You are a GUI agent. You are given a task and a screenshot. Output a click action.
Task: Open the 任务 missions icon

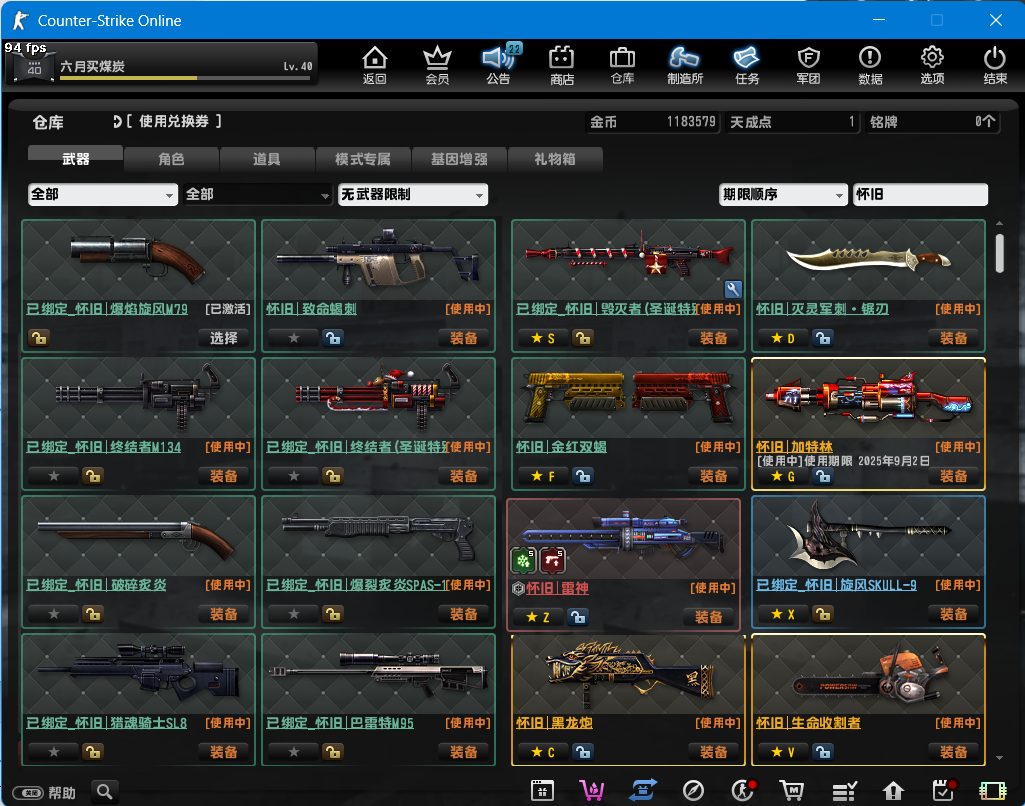[747, 65]
